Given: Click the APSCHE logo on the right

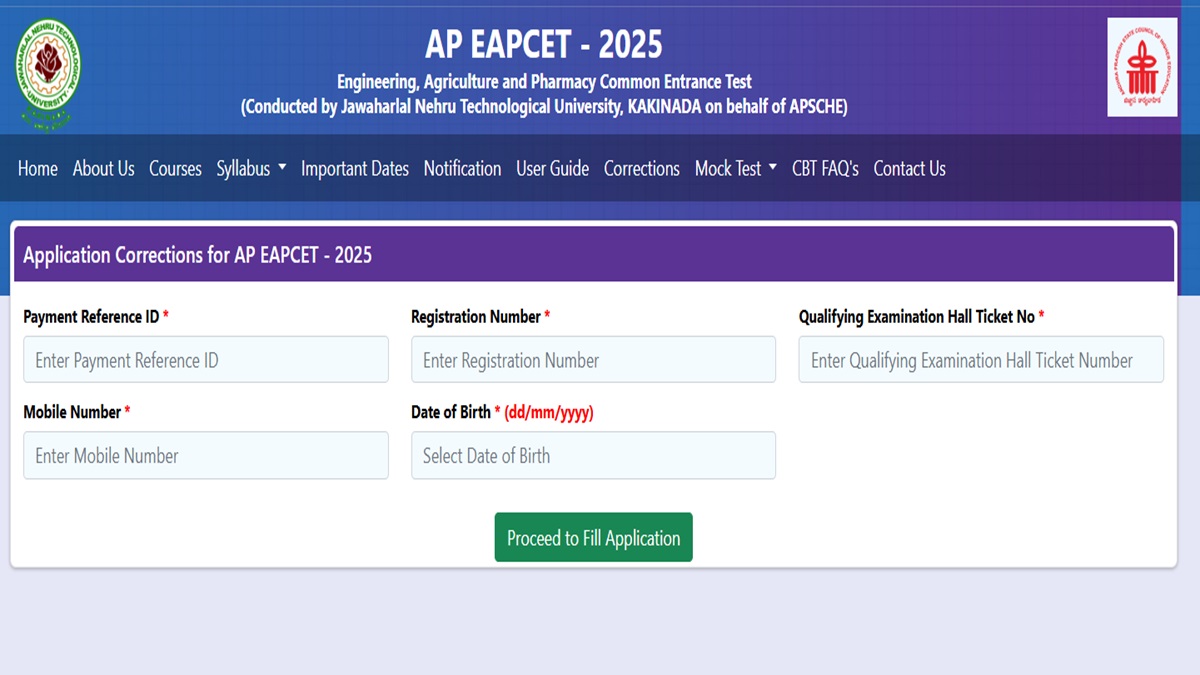Looking at the screenshot, I should coord(1141,66).
